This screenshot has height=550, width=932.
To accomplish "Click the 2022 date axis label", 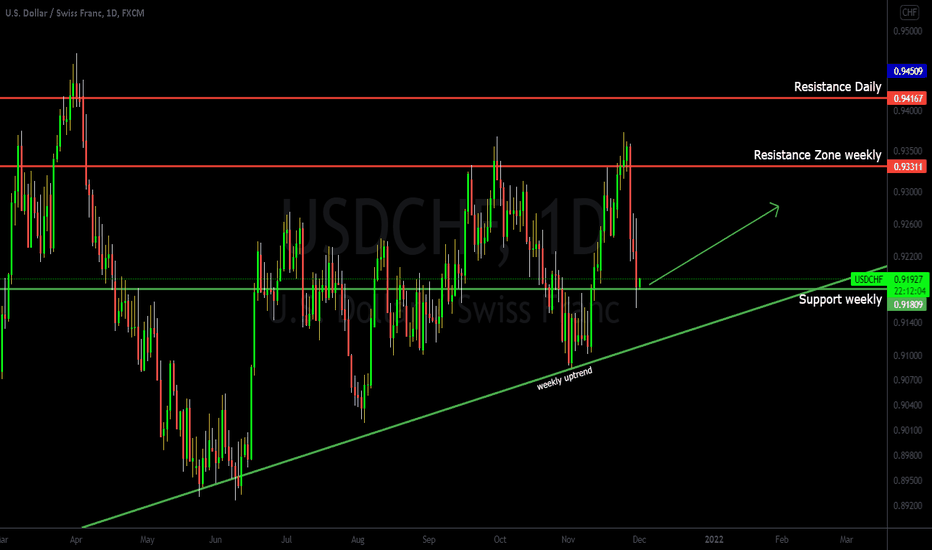I will point(714,540).
